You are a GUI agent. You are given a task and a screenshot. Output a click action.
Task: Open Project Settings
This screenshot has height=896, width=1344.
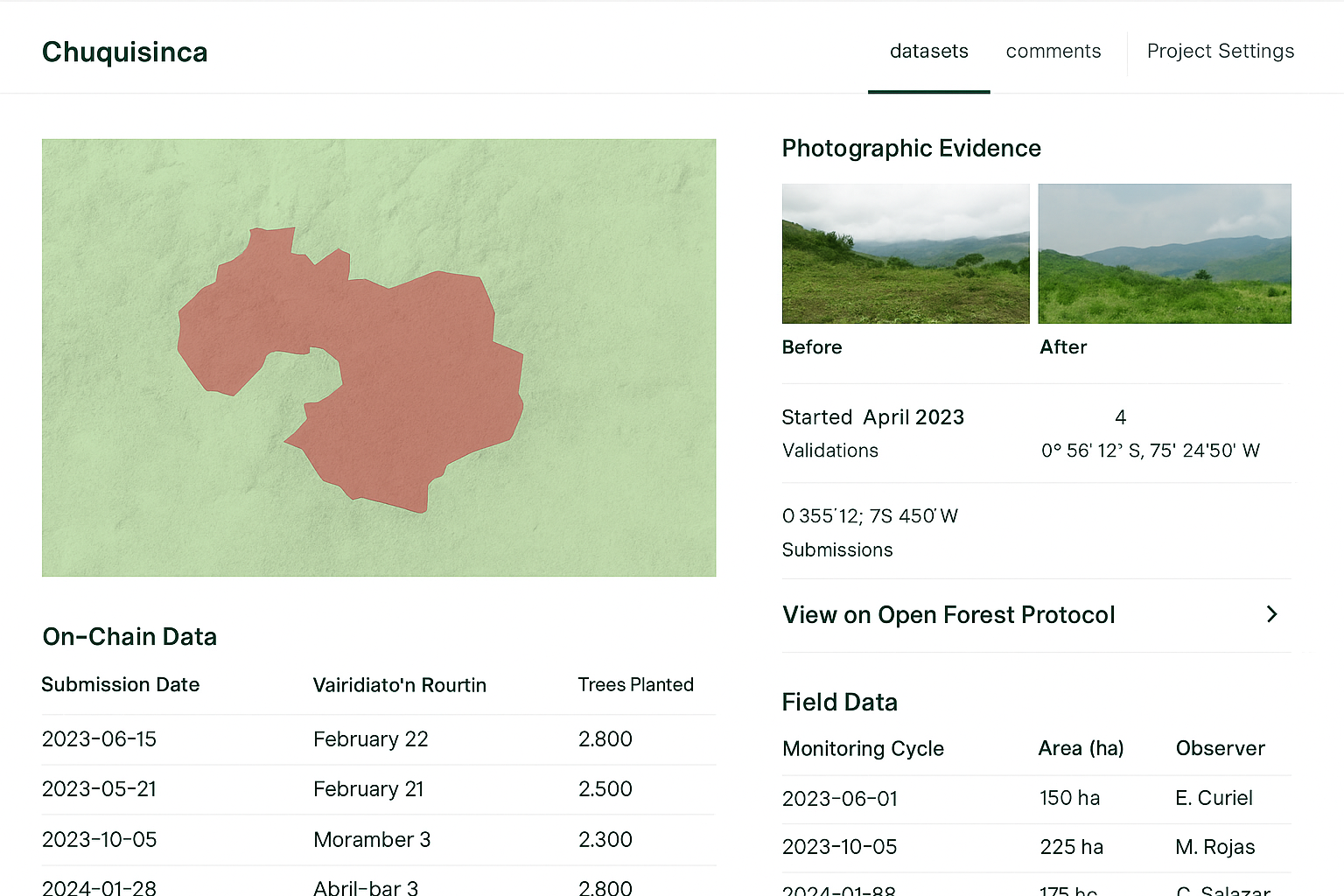click(x=1220, y=52)
